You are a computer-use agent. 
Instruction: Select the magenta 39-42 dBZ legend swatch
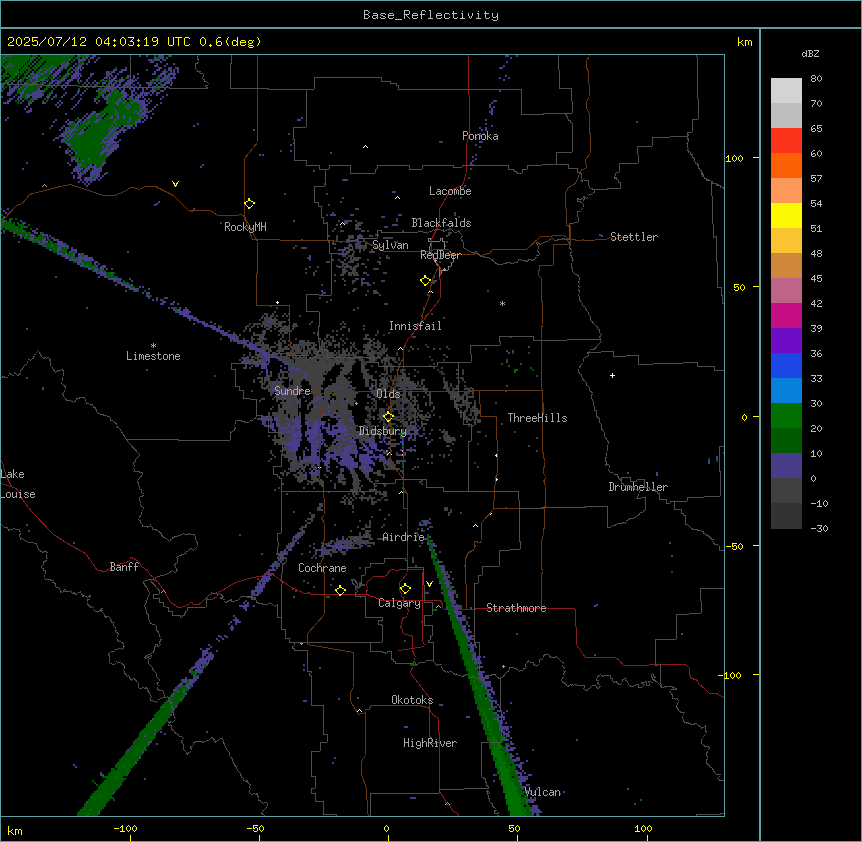click(x=786, y=315)
